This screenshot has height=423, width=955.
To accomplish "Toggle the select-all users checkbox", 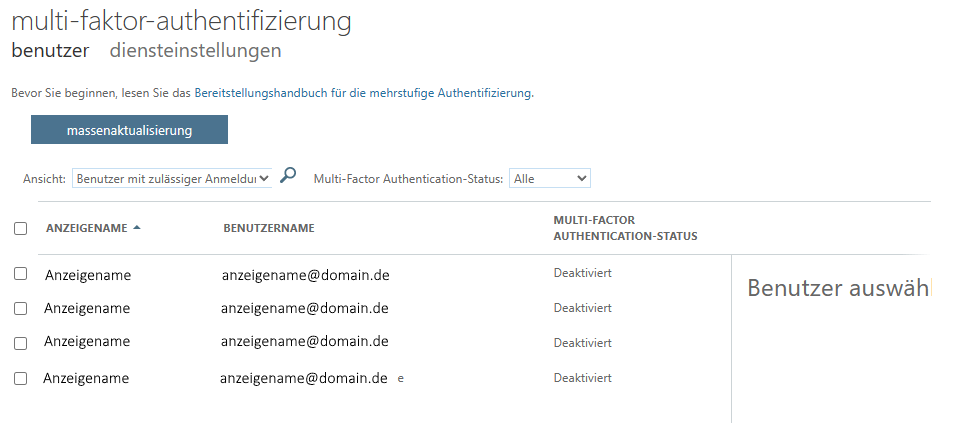I will pos(21,229).
